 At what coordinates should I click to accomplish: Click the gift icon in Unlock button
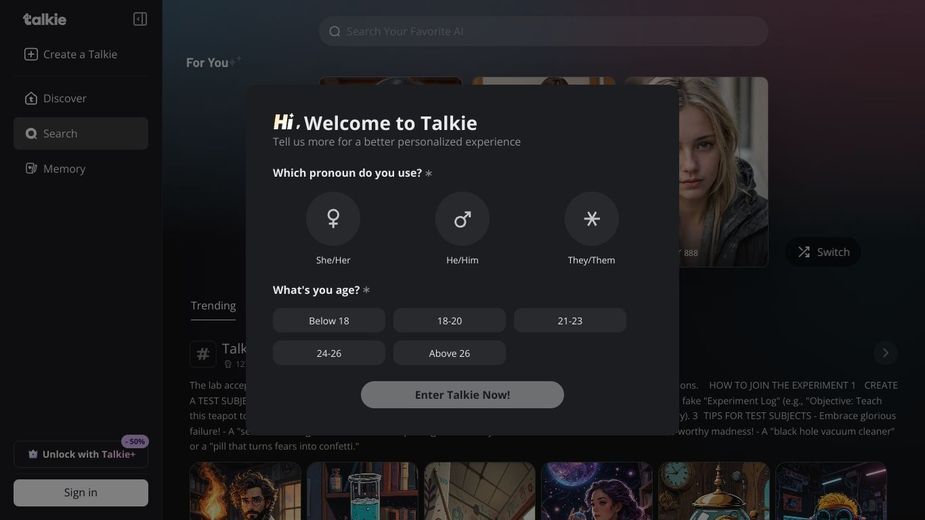33,454
